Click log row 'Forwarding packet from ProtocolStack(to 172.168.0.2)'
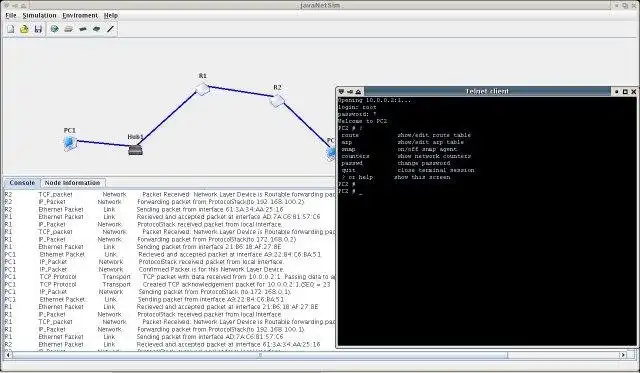Viewport: 640px width, 373px height. (x=217, y=240)
